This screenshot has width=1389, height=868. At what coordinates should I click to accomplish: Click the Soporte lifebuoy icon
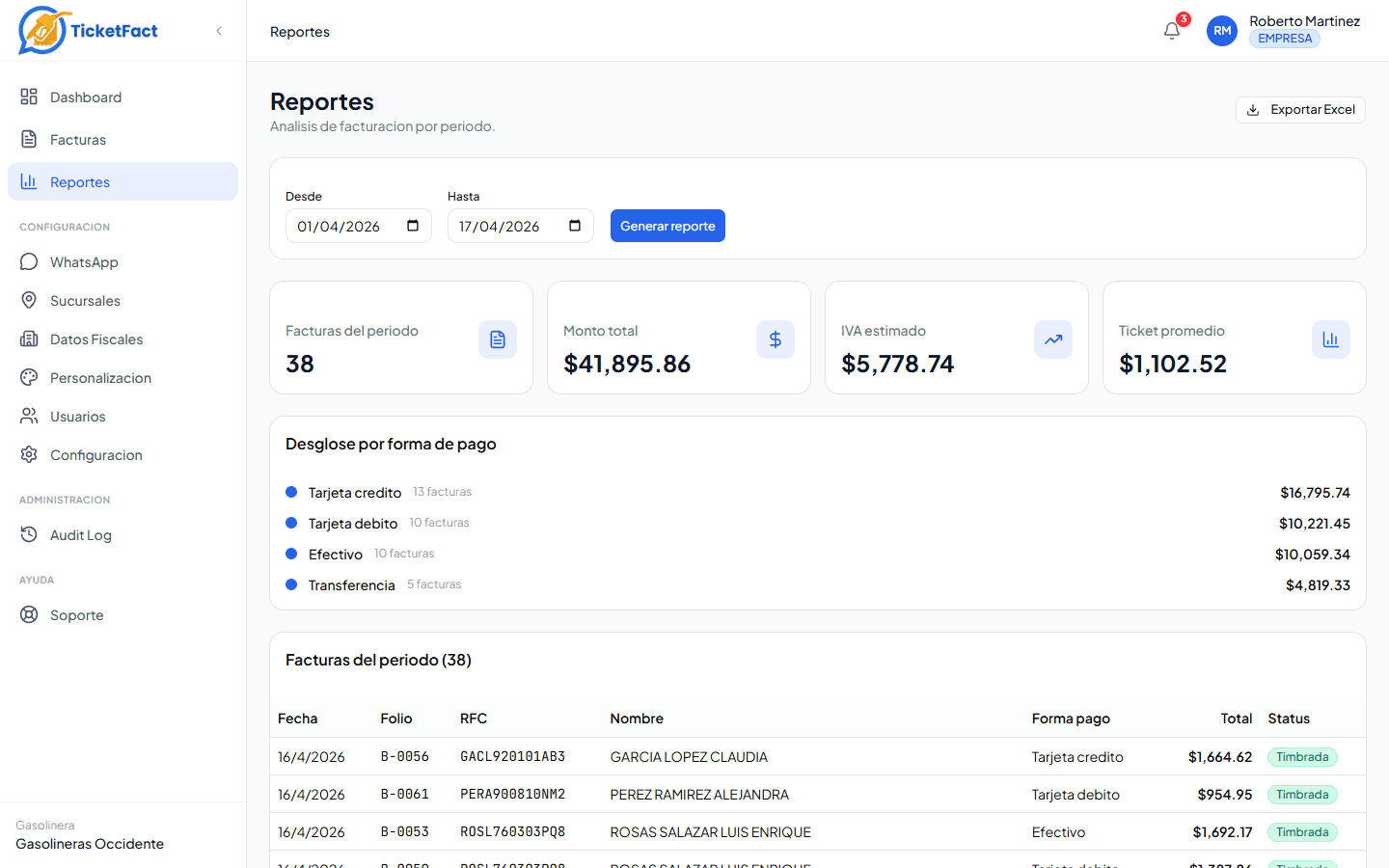[x=29, y=614]
